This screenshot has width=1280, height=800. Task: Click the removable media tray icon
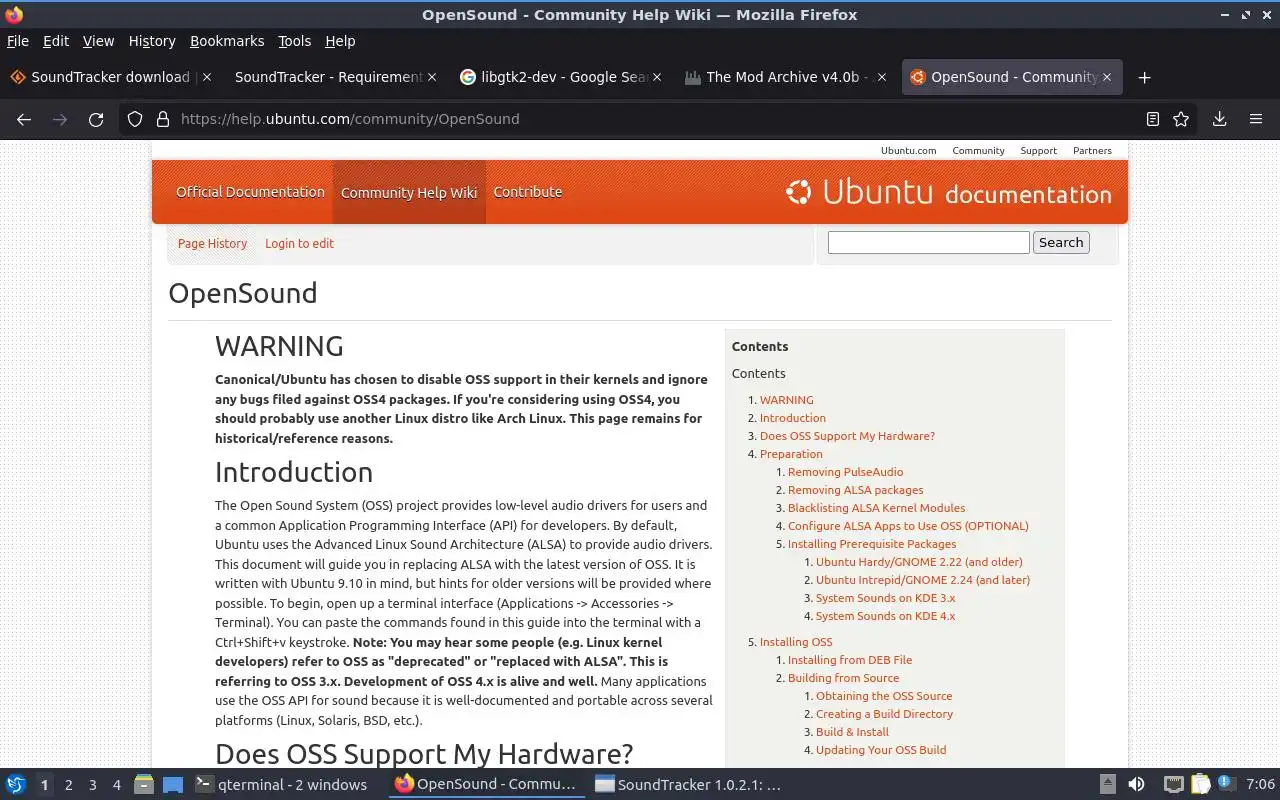tap(1108, 785)
